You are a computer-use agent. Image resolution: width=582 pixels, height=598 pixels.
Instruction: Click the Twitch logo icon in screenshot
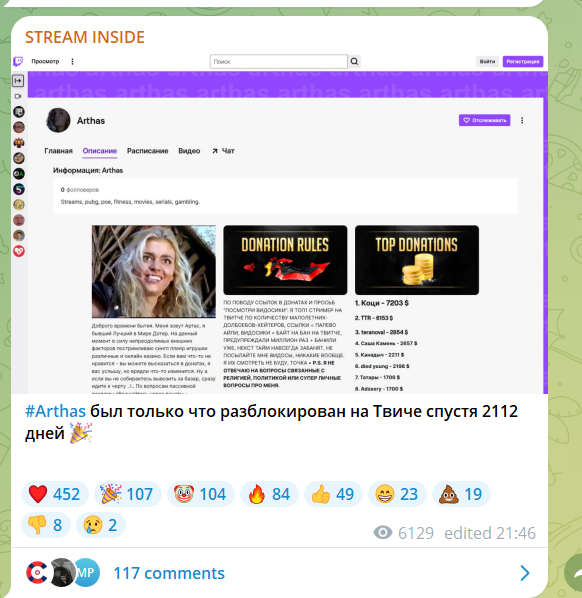tap(18, 61)
